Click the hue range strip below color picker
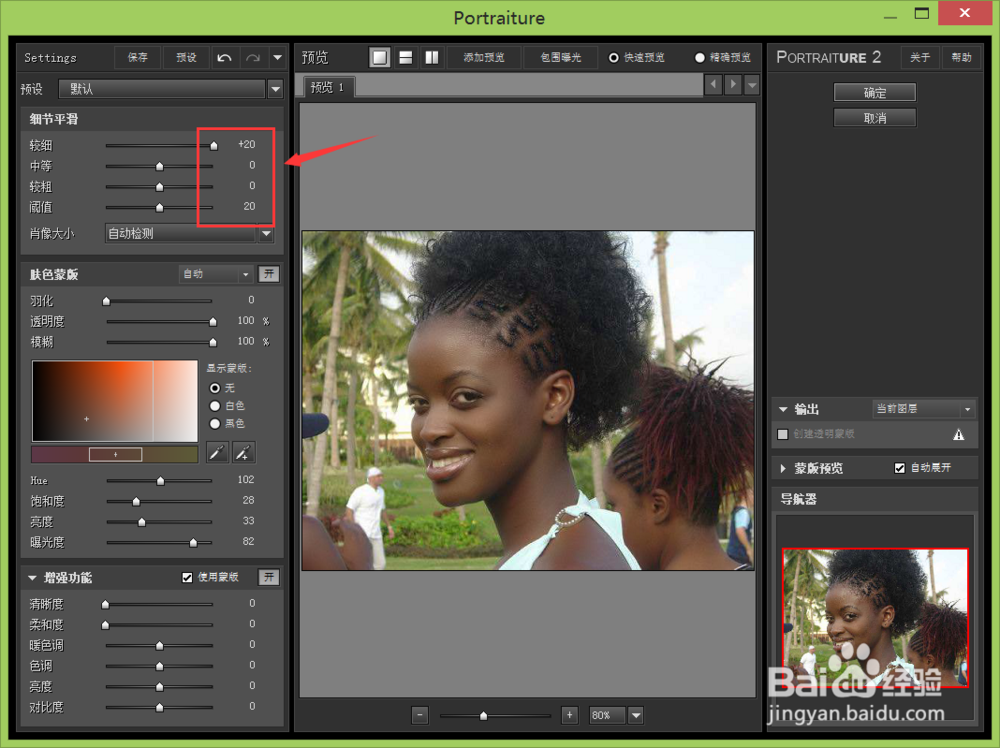Screen dimensions: 1000x748 click(x=115, y=455)
